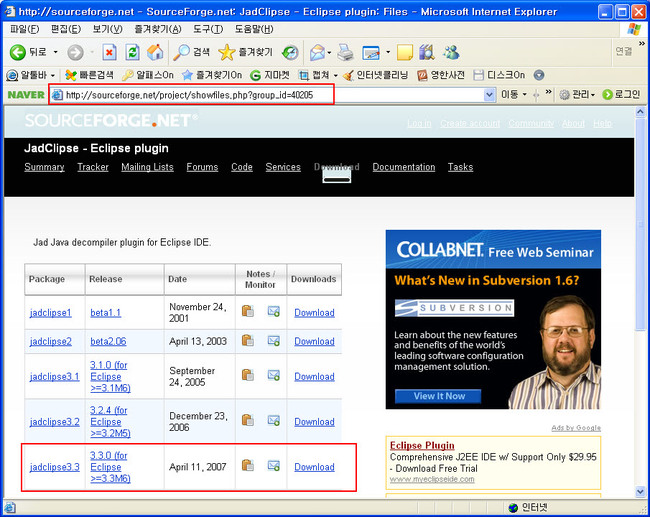Click View It Now ad button
650x517 pixels.
click(438, 396)
